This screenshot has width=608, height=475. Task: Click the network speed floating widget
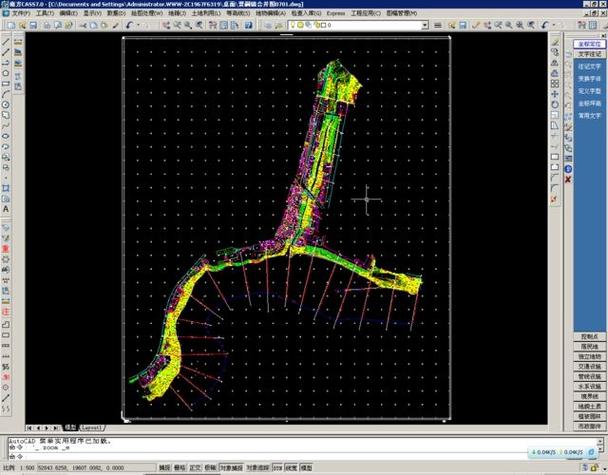pyautogui.click(x=563, y=452)
